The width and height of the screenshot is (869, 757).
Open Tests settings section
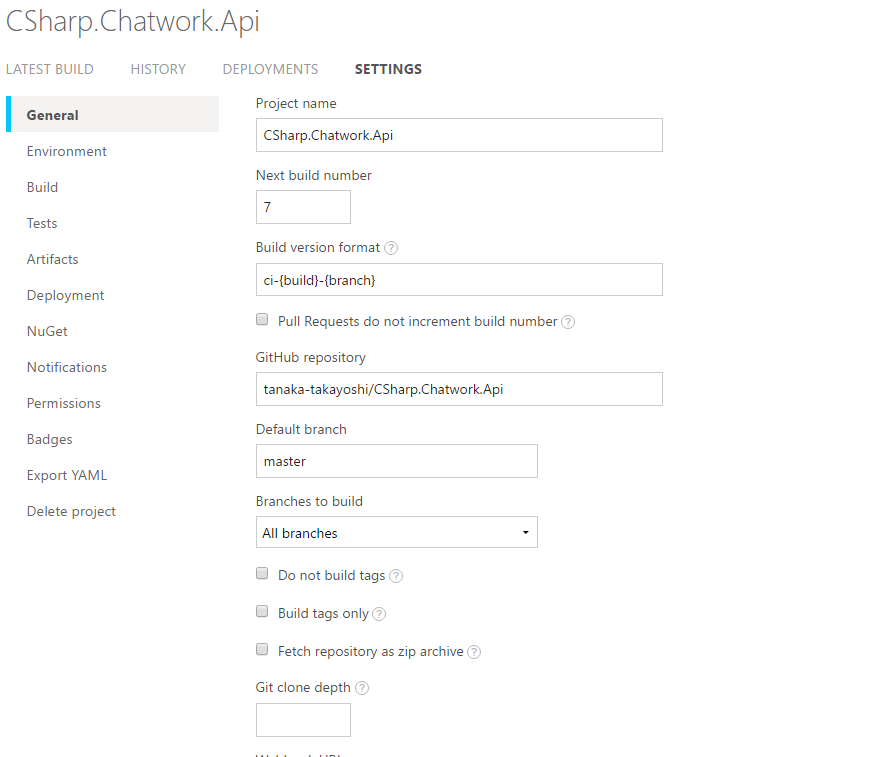click(42, 223)
